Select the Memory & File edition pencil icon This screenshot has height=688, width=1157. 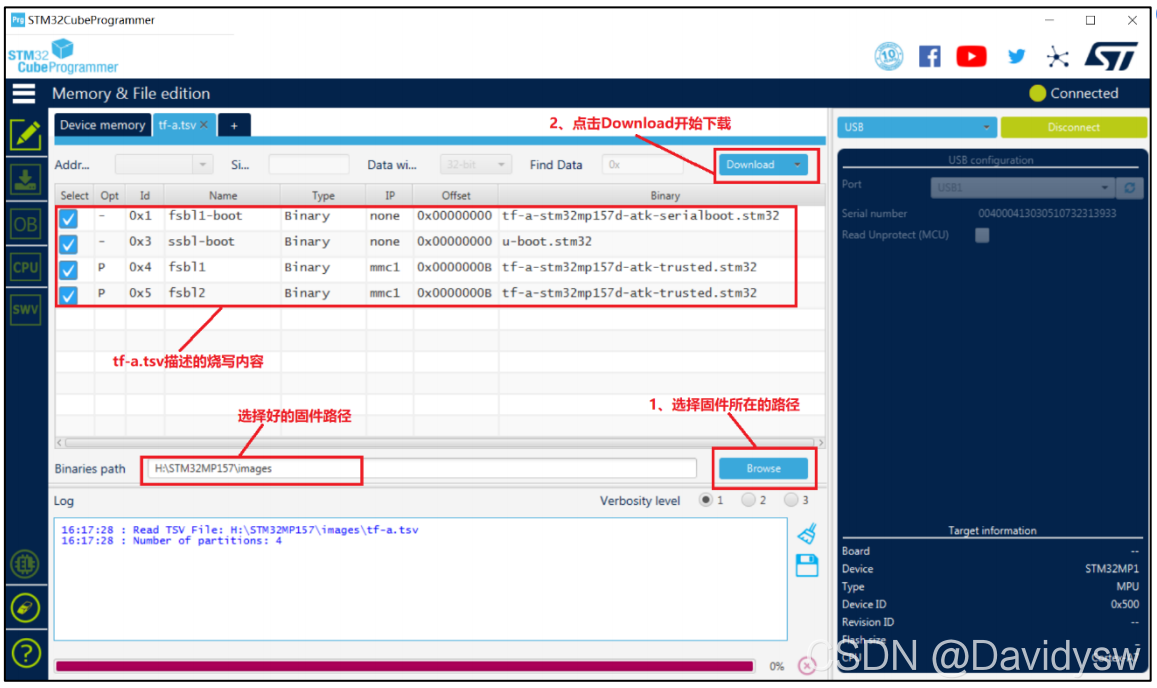[x=25, y=135]
